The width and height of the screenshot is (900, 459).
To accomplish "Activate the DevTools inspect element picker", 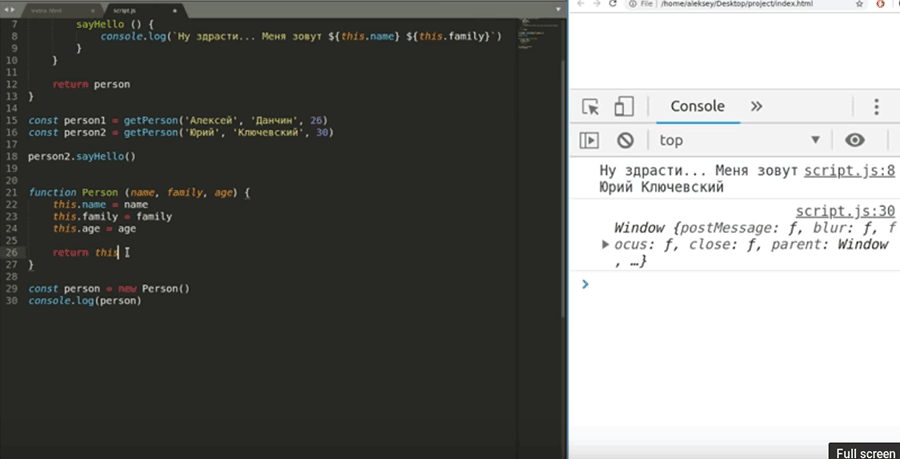I will point(590,107).
